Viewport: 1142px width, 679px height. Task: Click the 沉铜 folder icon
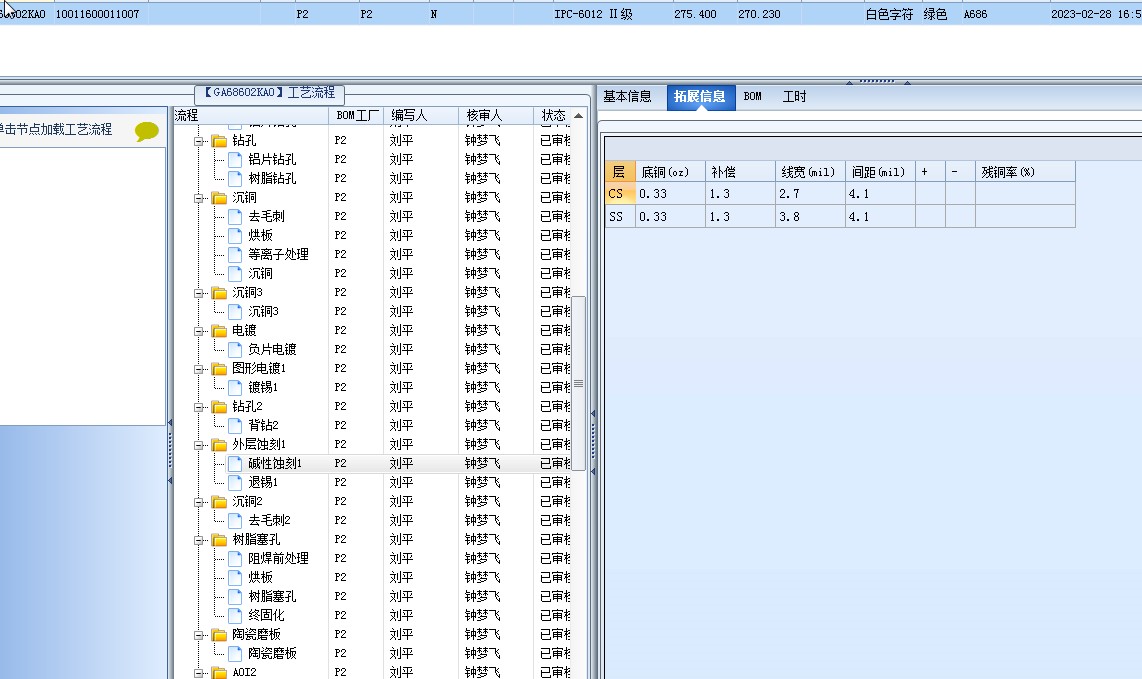coord(219,197)
